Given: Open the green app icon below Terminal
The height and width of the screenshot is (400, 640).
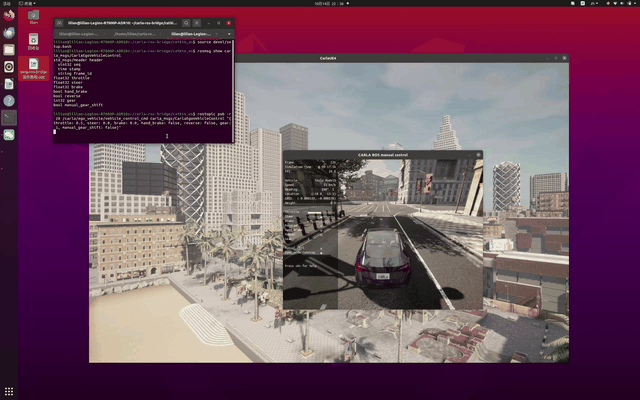Looking at the screenshot, I should tap(9, 135).
